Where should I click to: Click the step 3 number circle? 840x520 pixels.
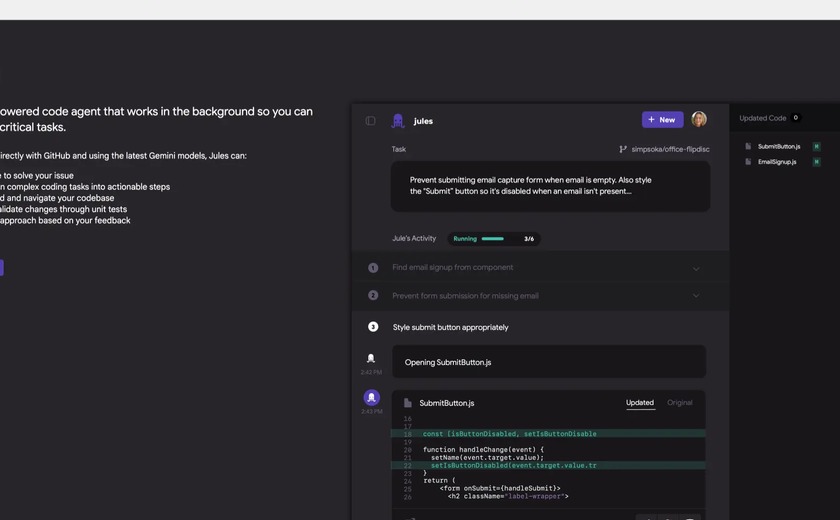pyautogui.click(x=373, y=327)
